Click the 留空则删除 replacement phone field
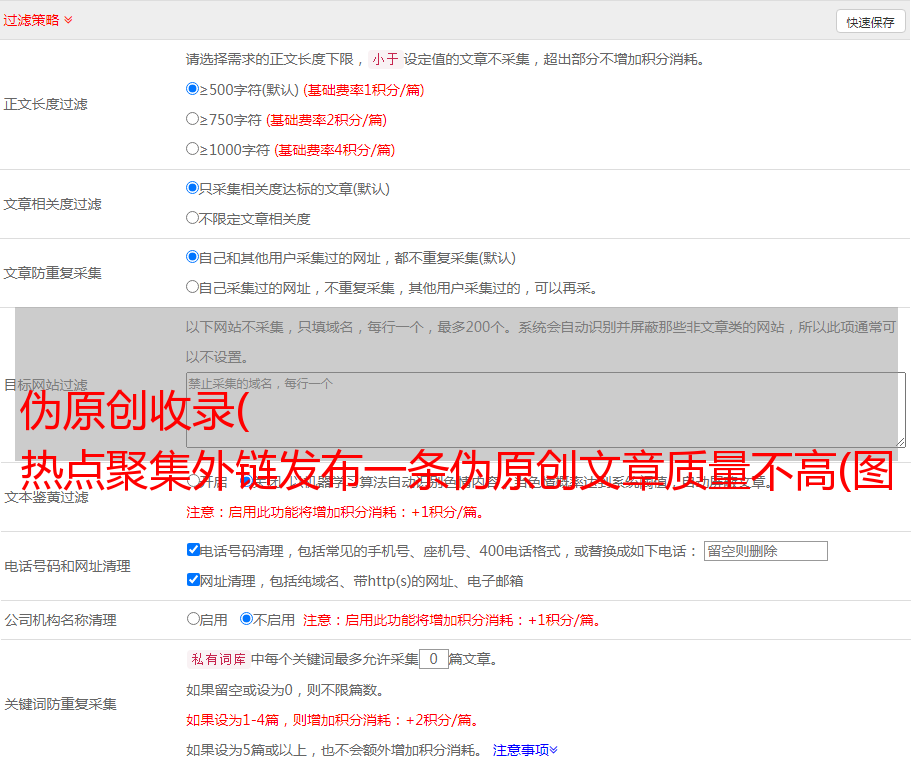 765,551
